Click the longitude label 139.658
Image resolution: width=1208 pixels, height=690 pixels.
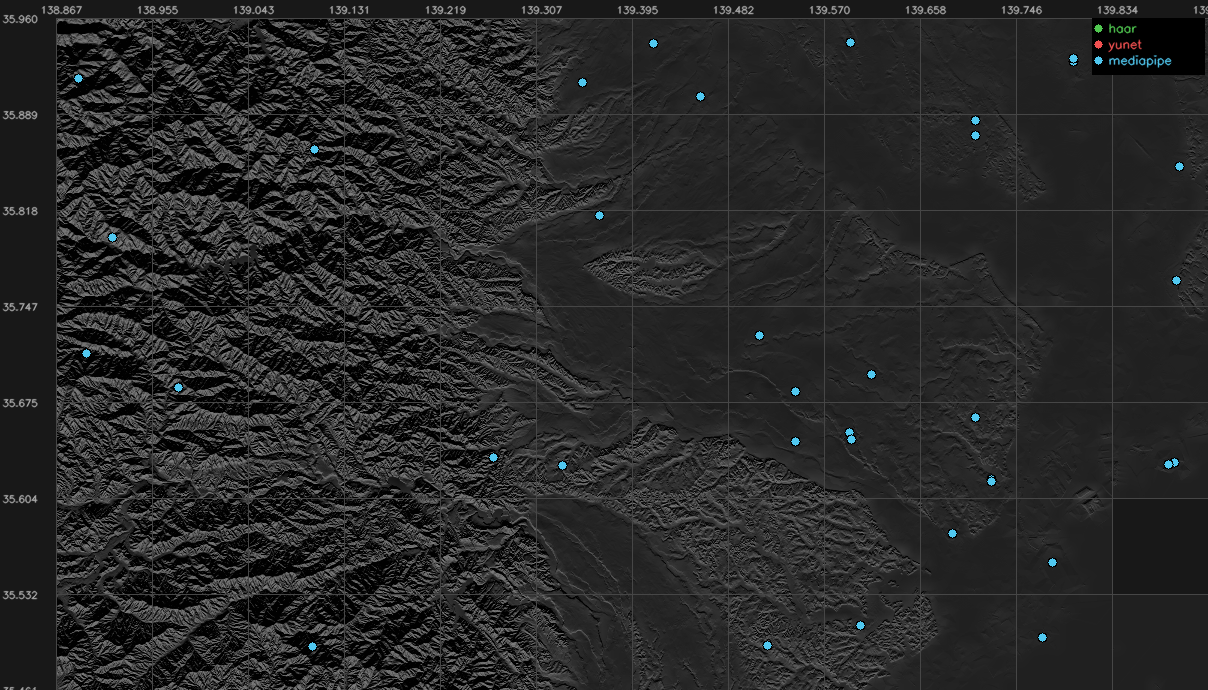(926, 10)
